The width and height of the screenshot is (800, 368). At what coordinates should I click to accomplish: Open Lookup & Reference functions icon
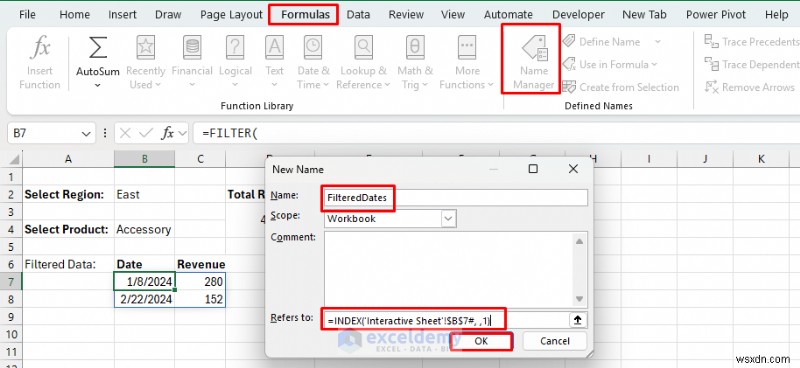click(x=364, y=48)
